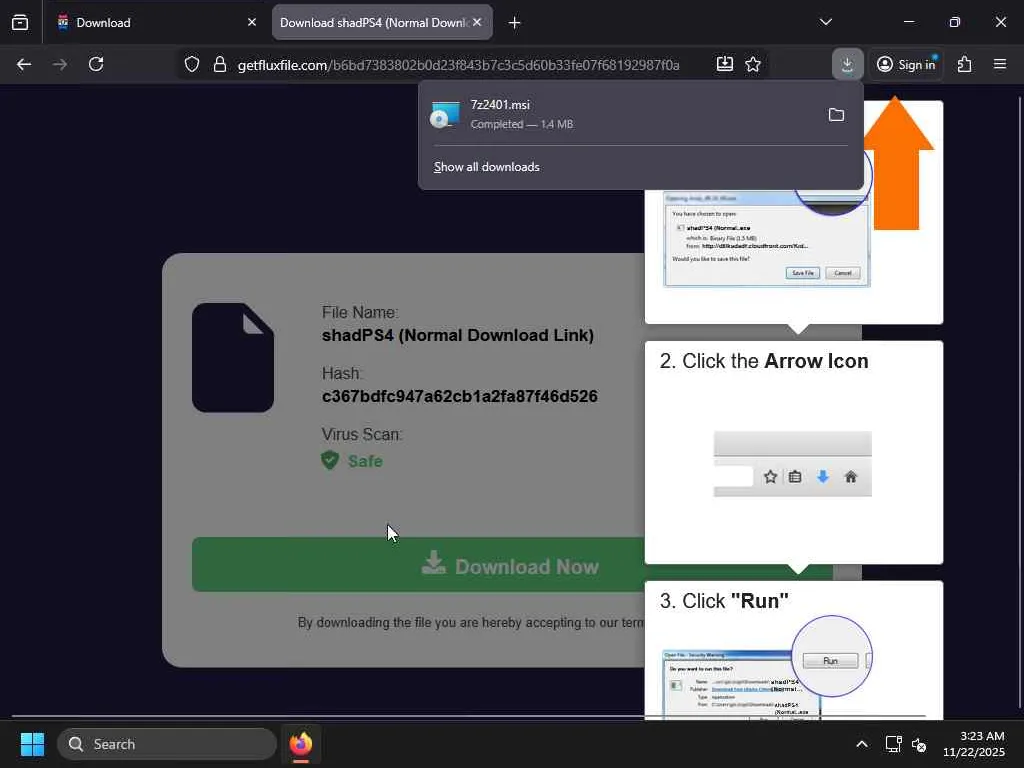Open the Firefox application hamburger menu
1024x768 pixels.
1000,64
